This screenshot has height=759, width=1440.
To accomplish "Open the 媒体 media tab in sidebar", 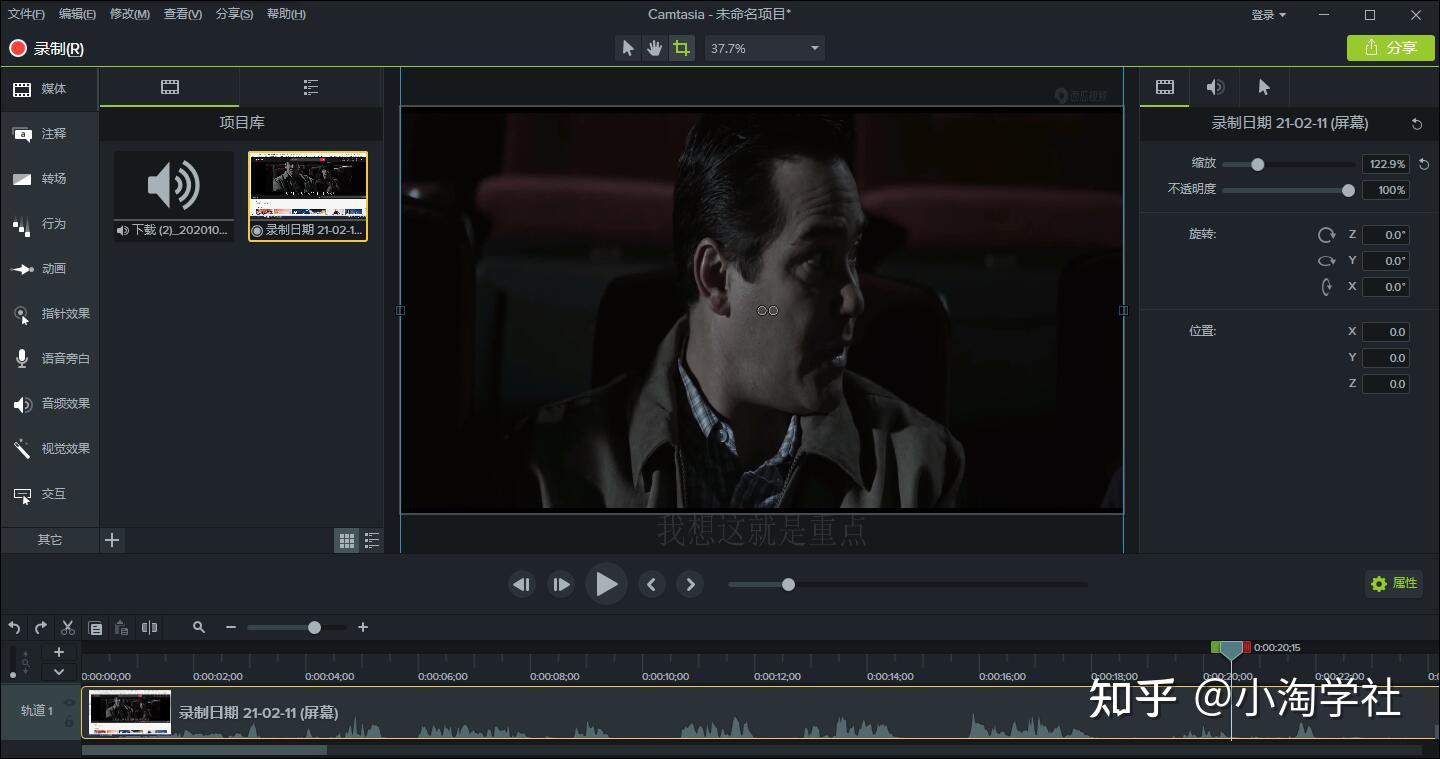I will [x=49, y=89].
